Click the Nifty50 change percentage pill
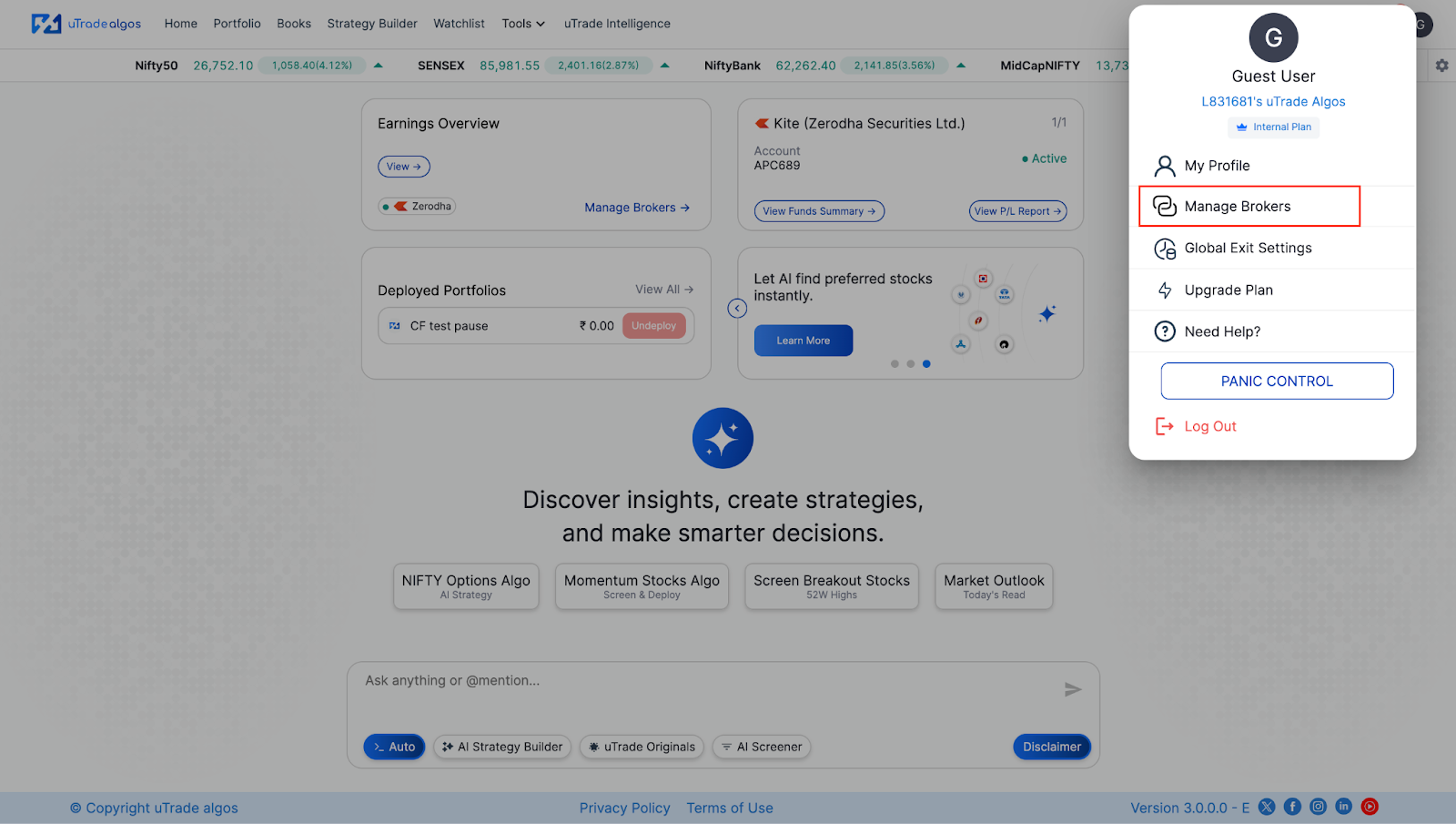 point(312,66)
